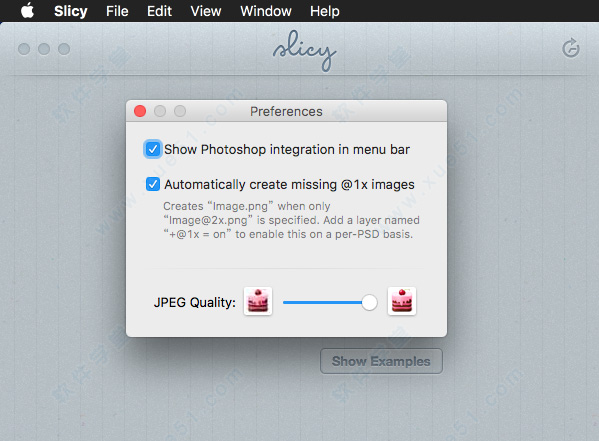Click the Show Examples button

(x=381, y=361)
